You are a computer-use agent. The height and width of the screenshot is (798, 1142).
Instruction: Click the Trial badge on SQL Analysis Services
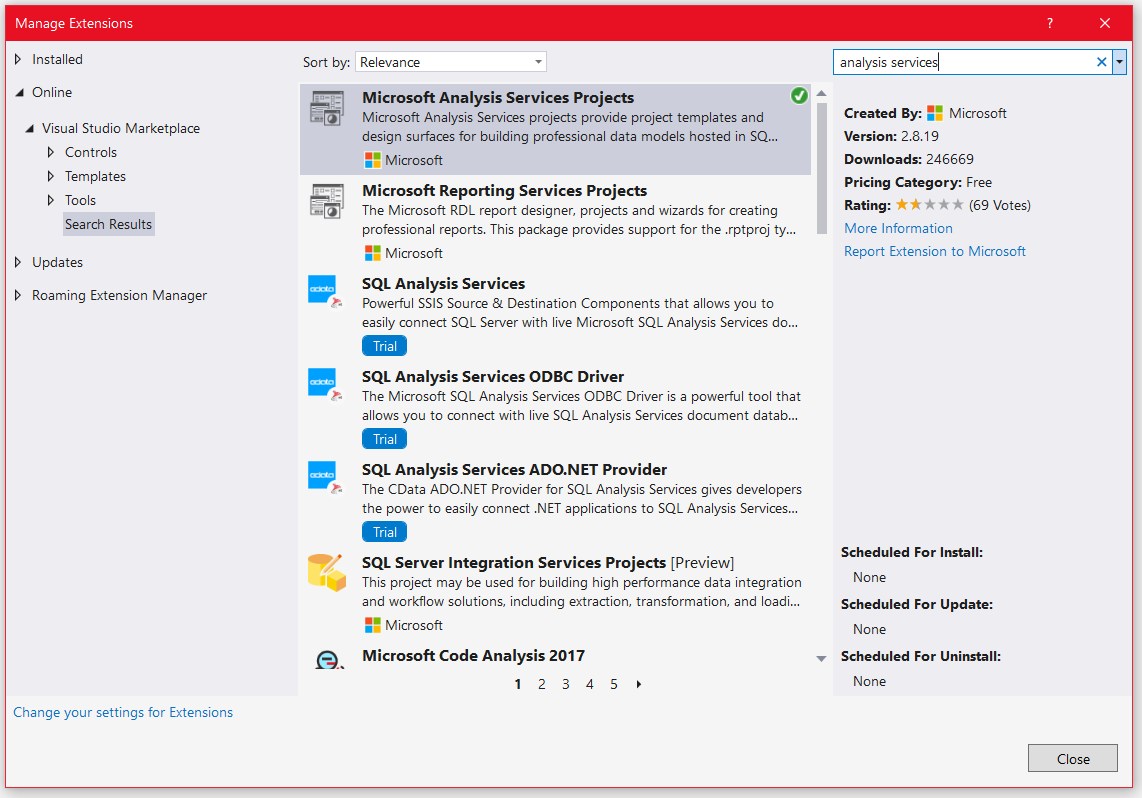pyautogui.click(x=384, y=345)
